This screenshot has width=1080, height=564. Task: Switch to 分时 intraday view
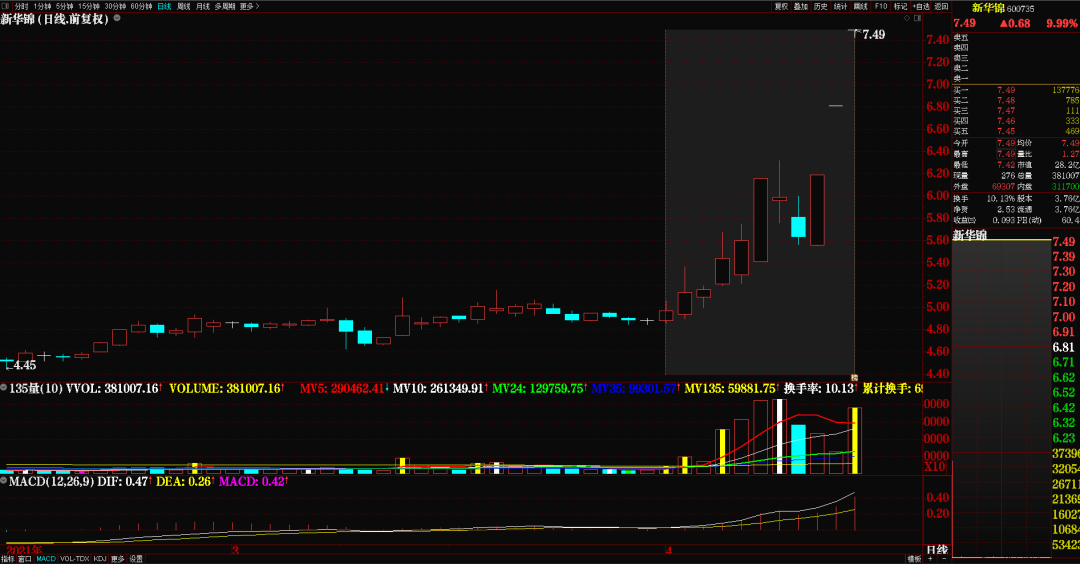(21, 6)
